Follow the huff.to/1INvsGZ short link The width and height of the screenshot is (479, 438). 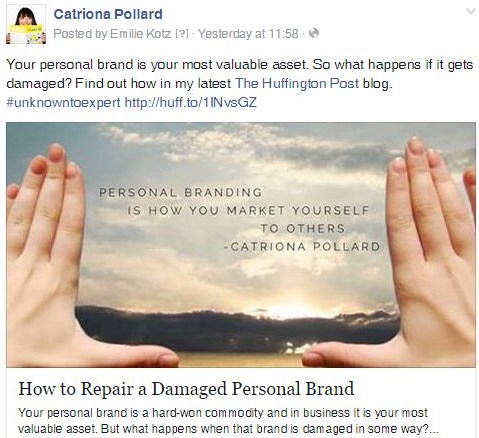[x=191, y=102]
